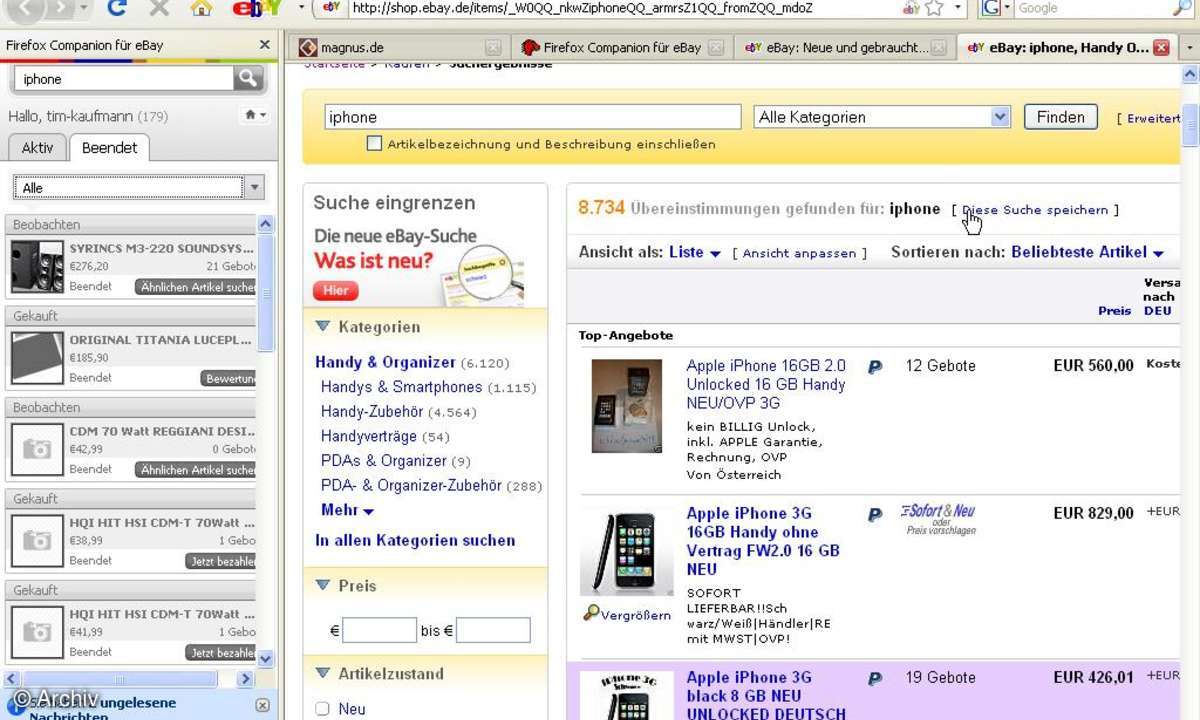Close the Firefox Companion sidebar

(x=264, y=45)
